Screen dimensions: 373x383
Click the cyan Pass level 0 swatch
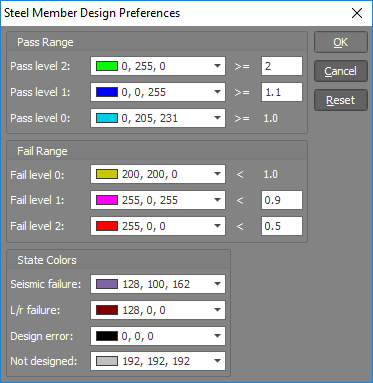[107, 118]
